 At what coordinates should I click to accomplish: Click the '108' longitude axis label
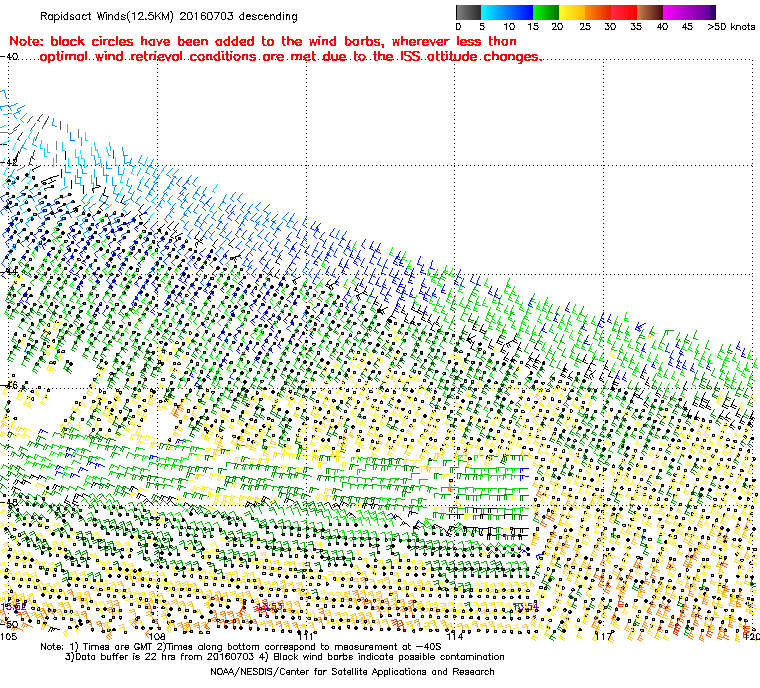click(157, 636)
